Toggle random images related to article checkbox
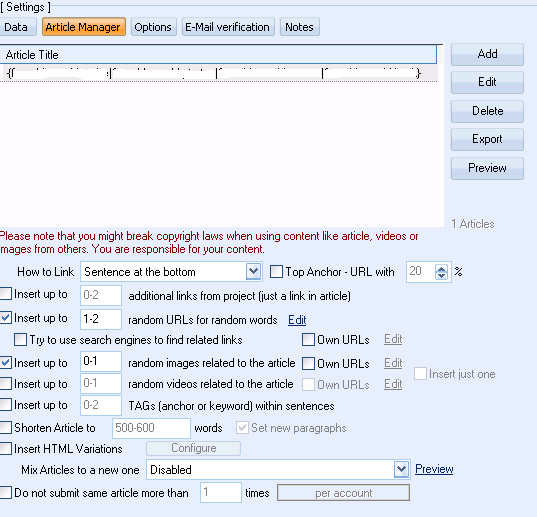The height and width of the screenshot is (517, 537). point(5,363)
